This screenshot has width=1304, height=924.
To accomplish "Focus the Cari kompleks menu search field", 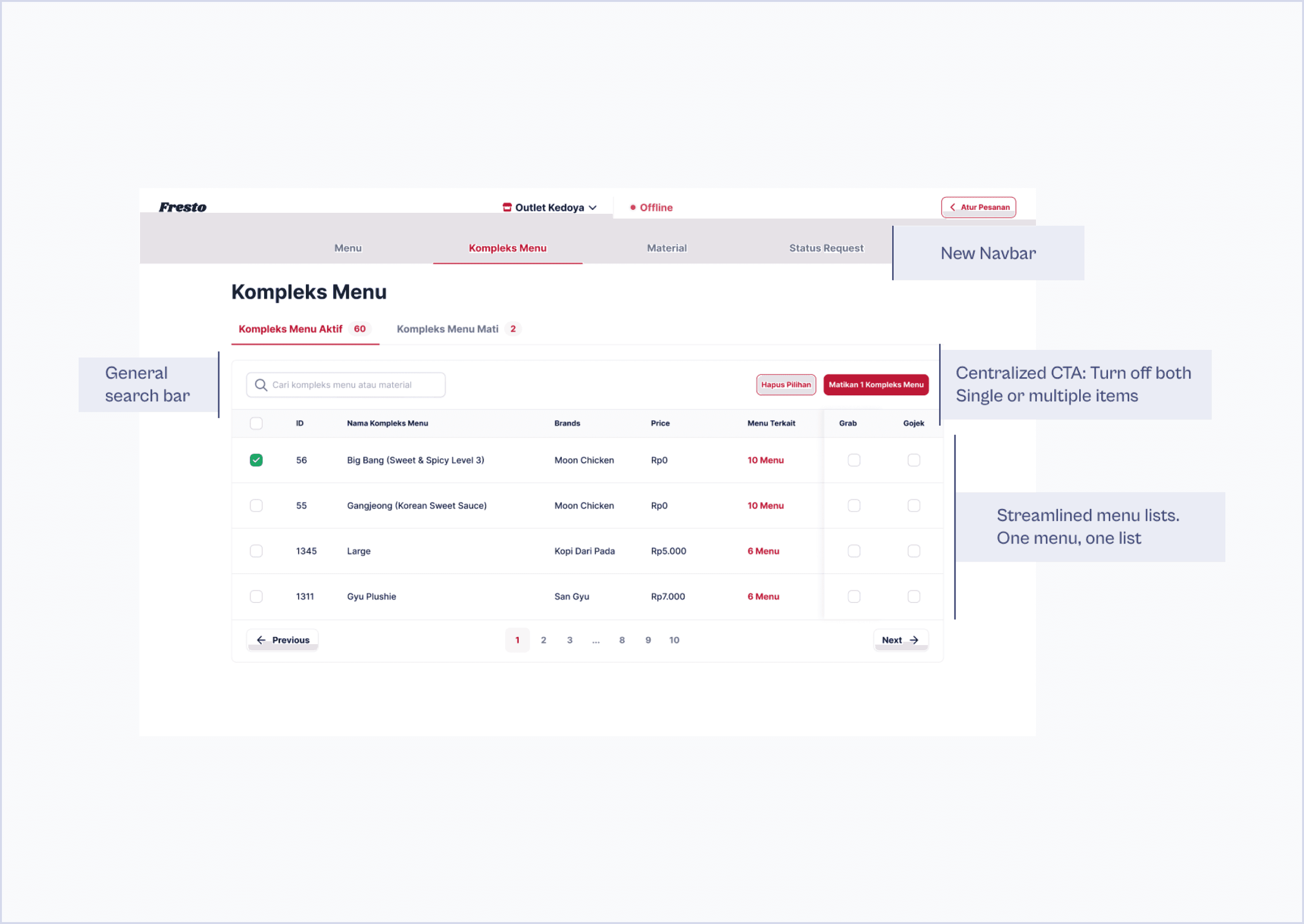I will click(353, 385).
